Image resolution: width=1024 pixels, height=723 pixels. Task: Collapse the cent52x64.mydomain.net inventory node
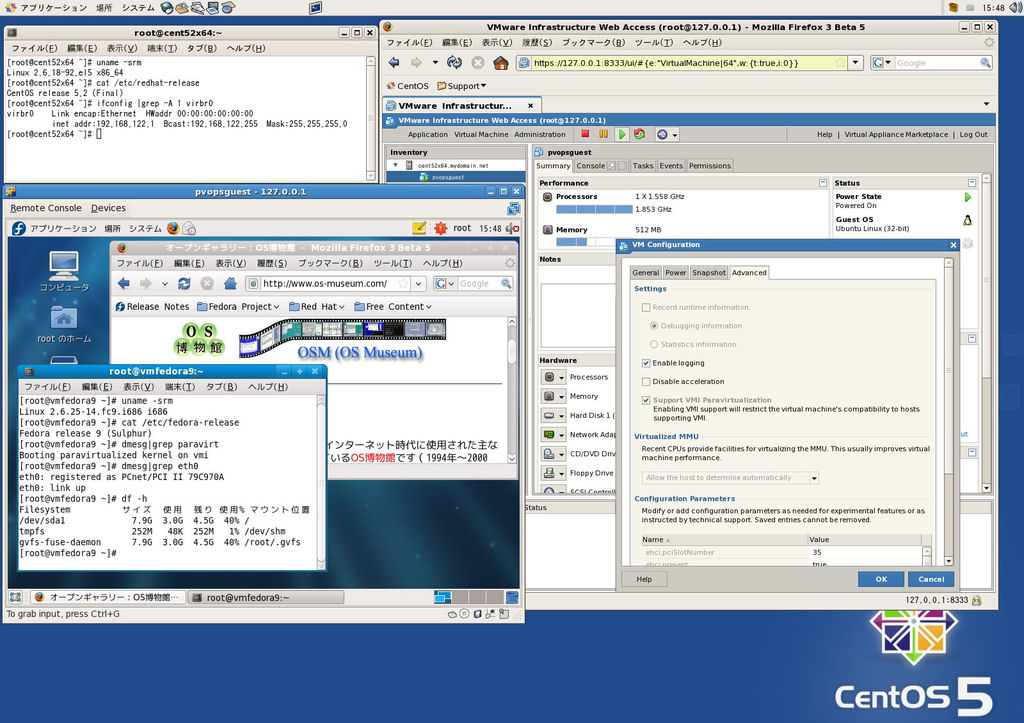pyautogui.click(x=395, y=165)
